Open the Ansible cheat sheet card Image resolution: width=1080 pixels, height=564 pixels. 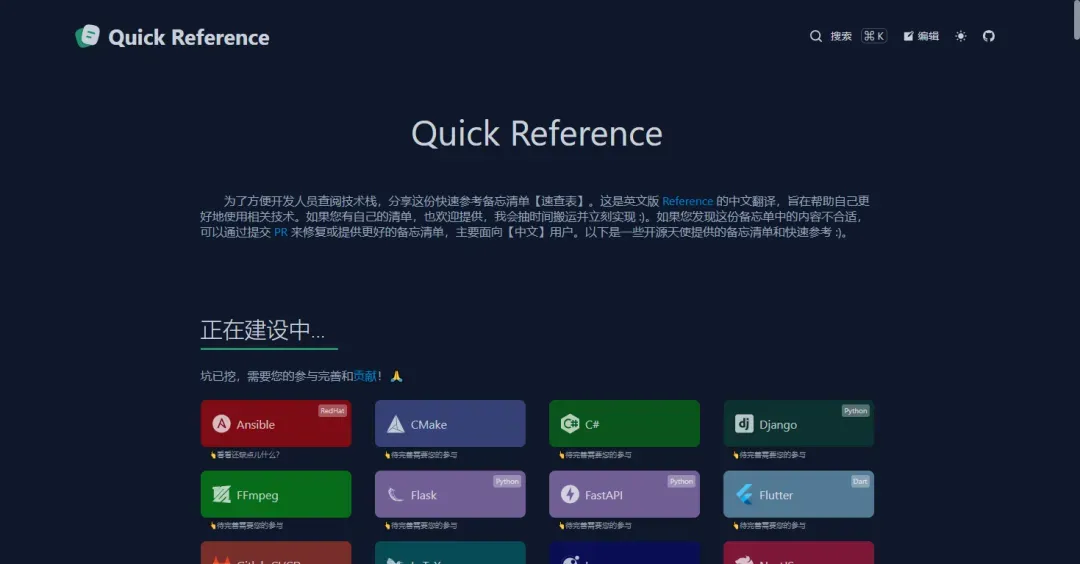tap(276, 424)
